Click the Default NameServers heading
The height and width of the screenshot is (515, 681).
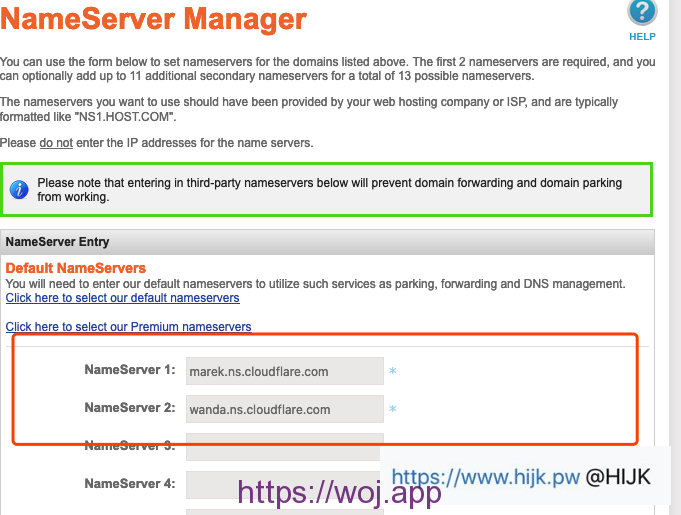(x=76, y=268)
